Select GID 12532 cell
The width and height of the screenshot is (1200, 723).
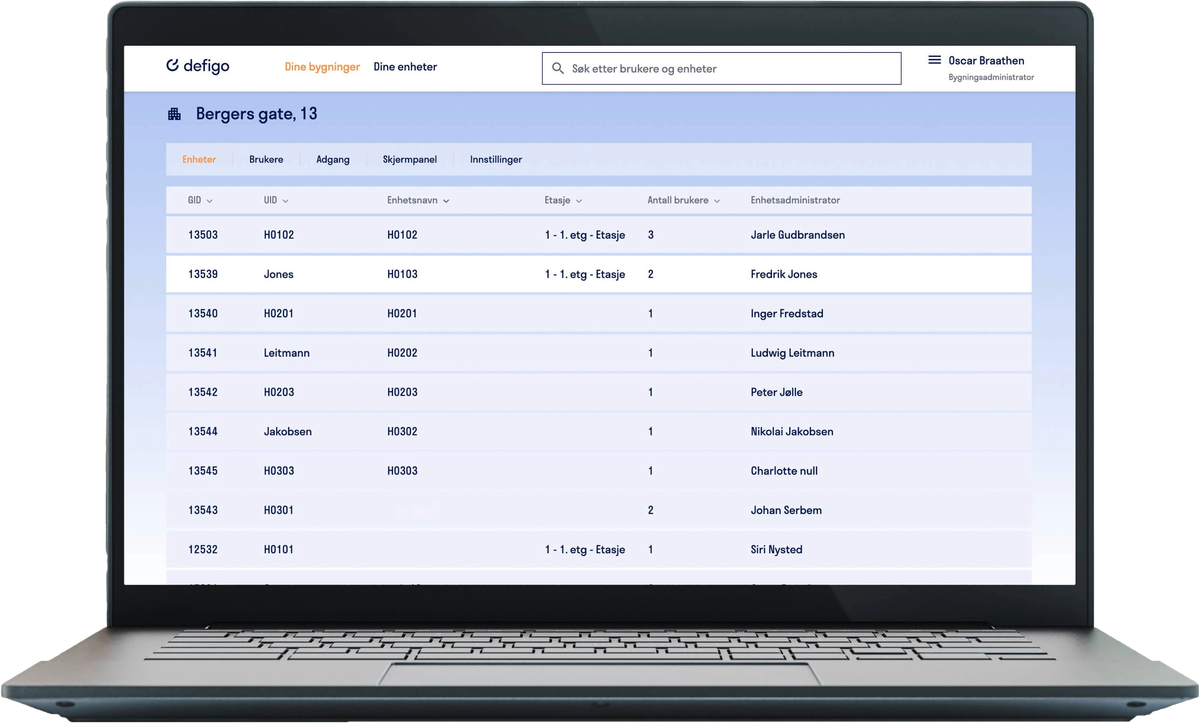pyautogui.click(x=203, y=550)
